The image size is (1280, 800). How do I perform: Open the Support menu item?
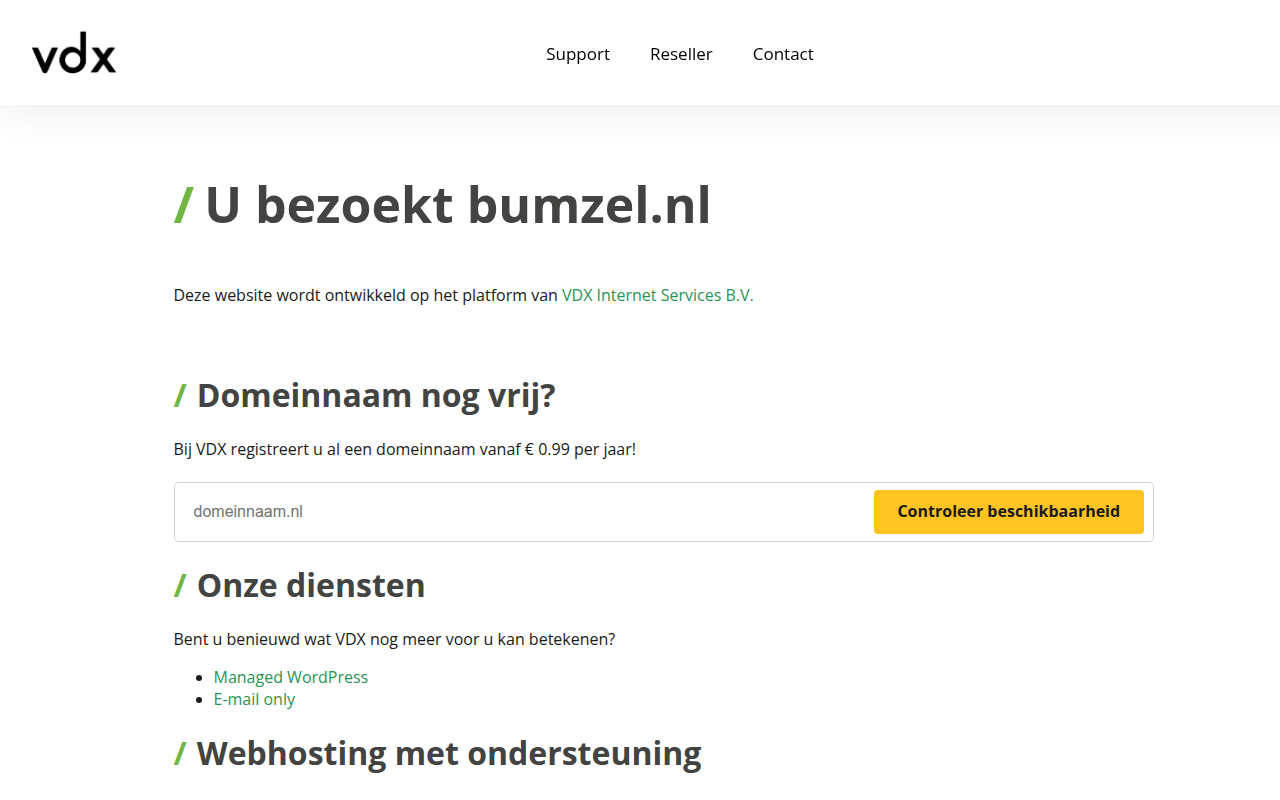pos(578,54)
